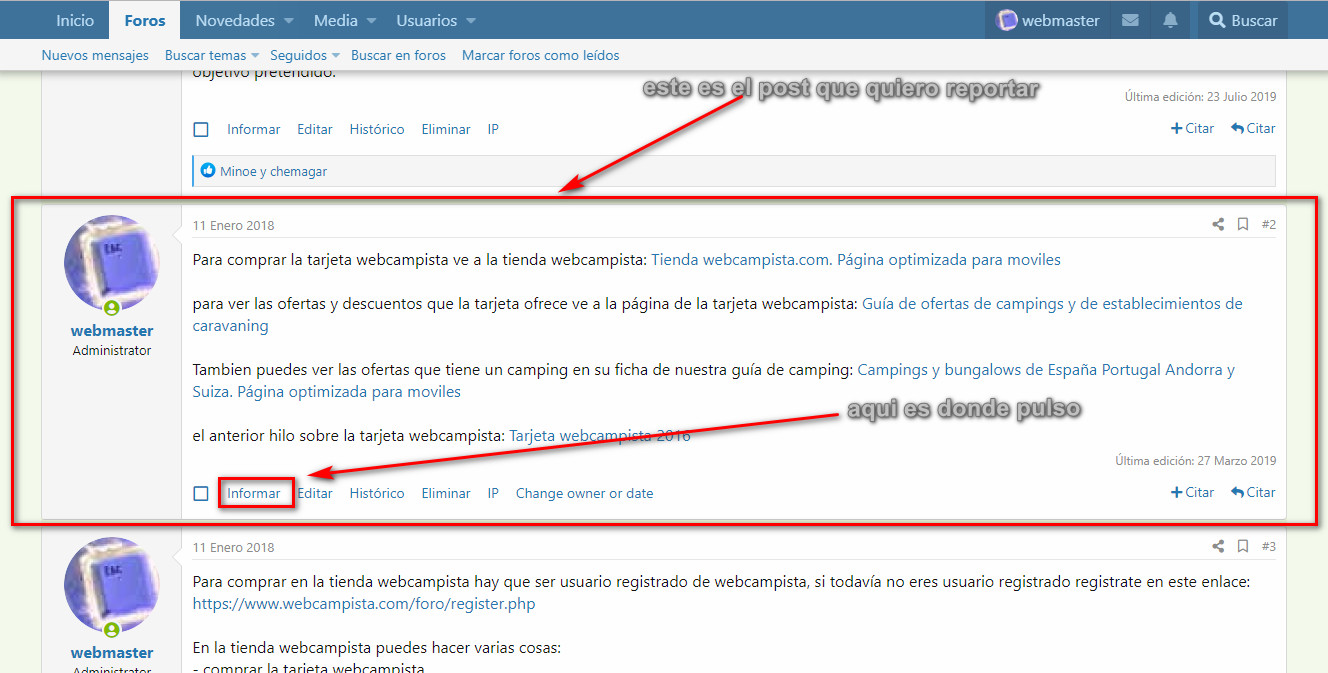The image size is (1328, 673).
Task: Open the Usuarios section
Action: tap(426, 20)
